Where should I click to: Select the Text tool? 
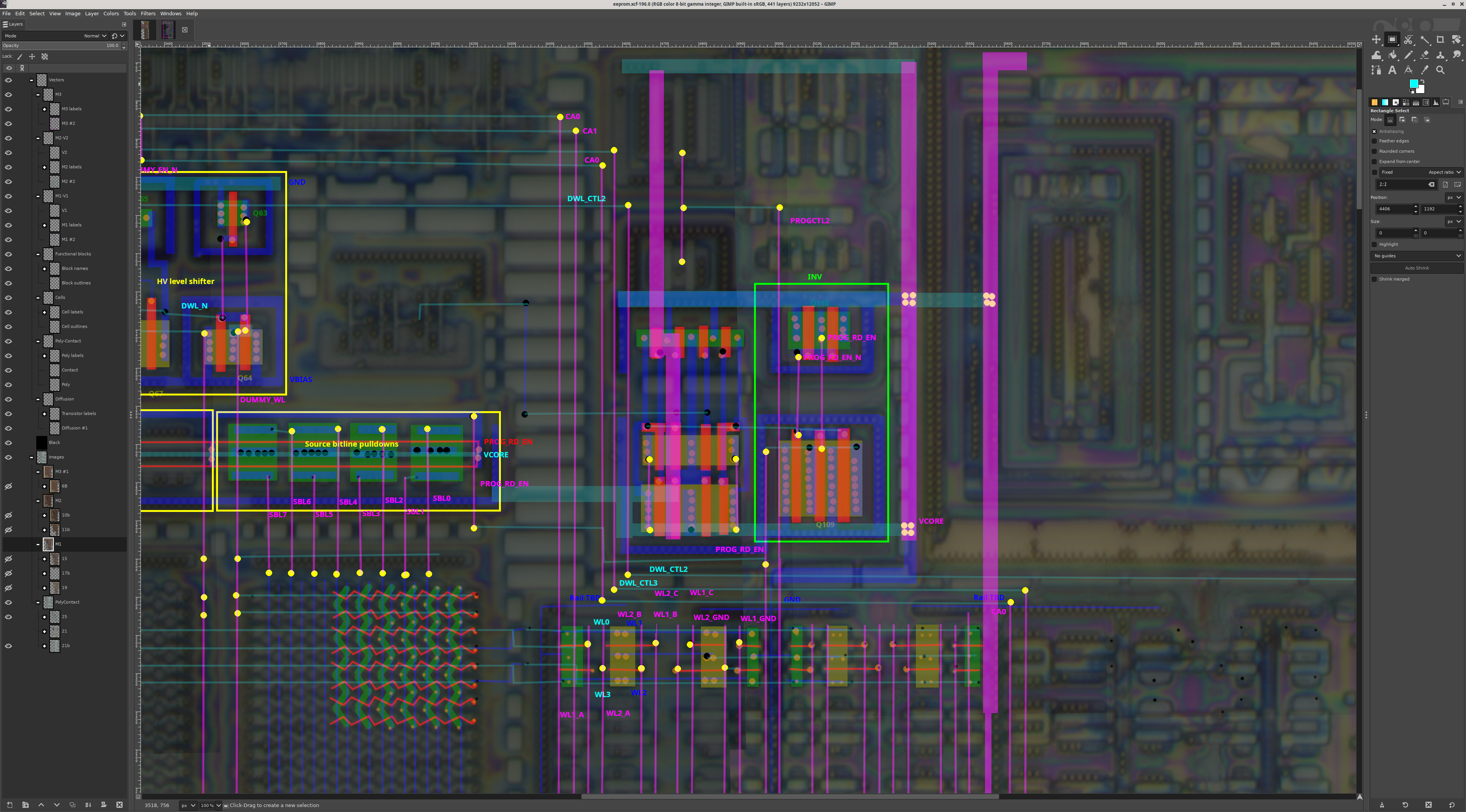(x=1392, y=70)
